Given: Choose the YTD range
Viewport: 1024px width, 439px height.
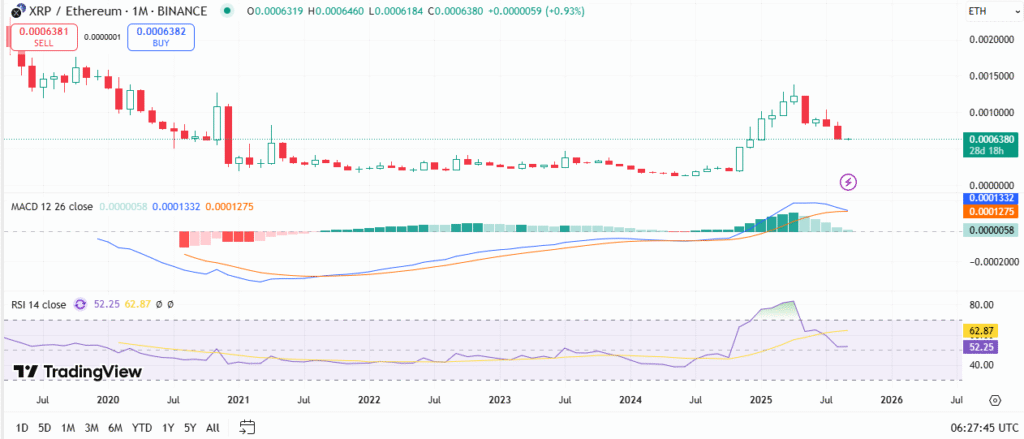Looking at the screenshot, I should point(141,427).
